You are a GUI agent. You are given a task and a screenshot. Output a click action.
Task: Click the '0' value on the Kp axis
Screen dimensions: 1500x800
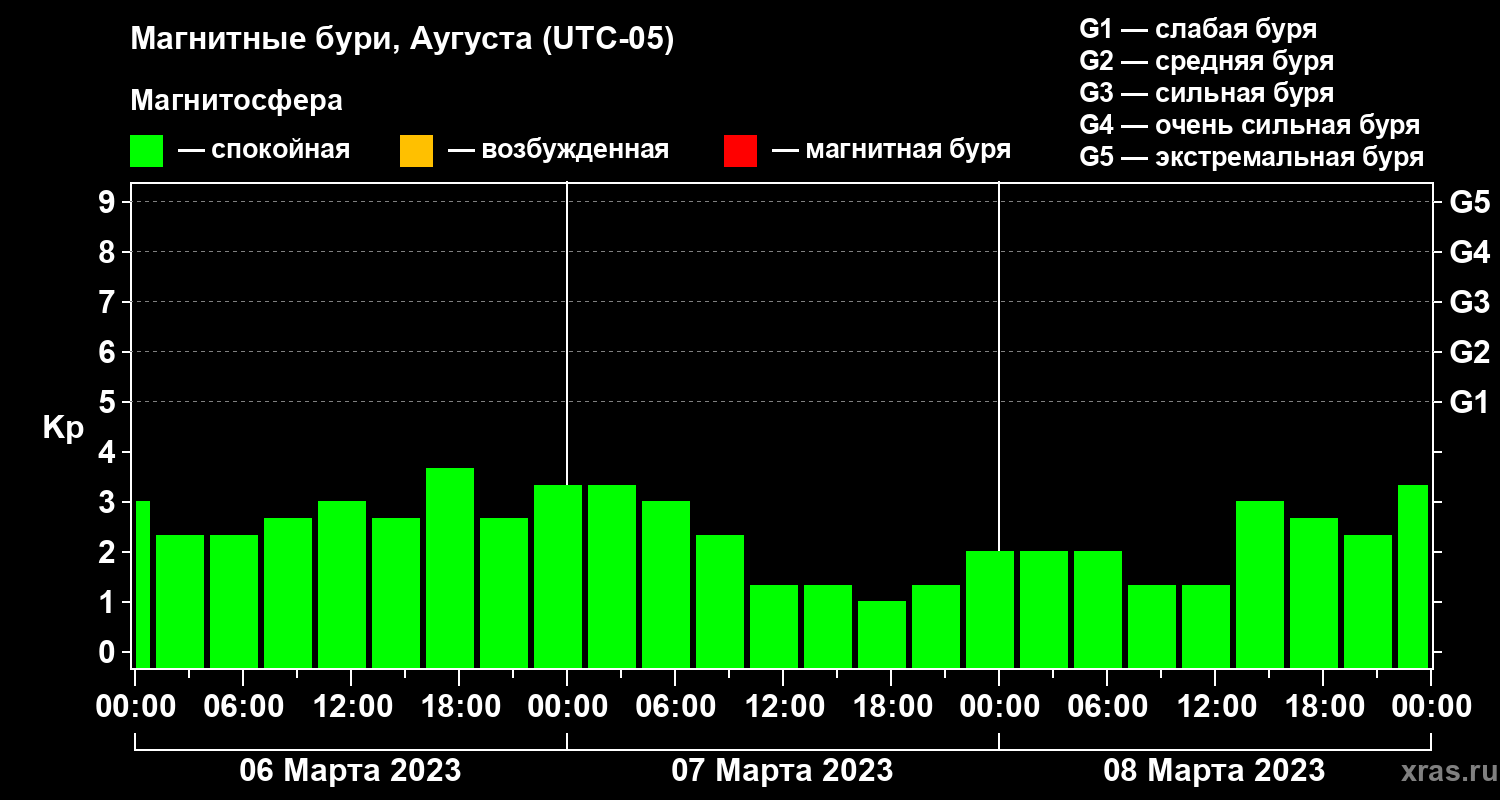click(x=108, y=652)
